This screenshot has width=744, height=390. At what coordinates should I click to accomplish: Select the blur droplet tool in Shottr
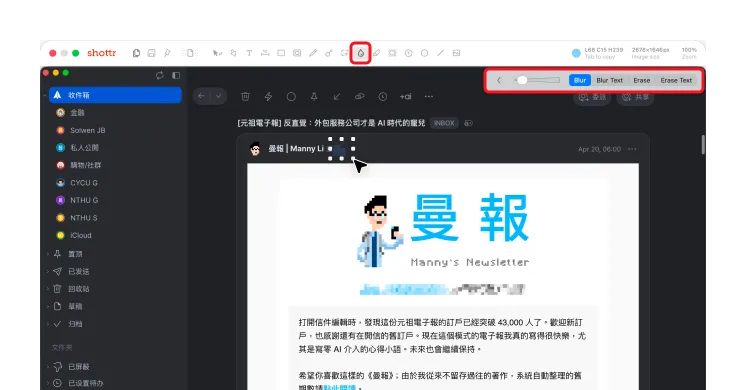tap(361, 53)
